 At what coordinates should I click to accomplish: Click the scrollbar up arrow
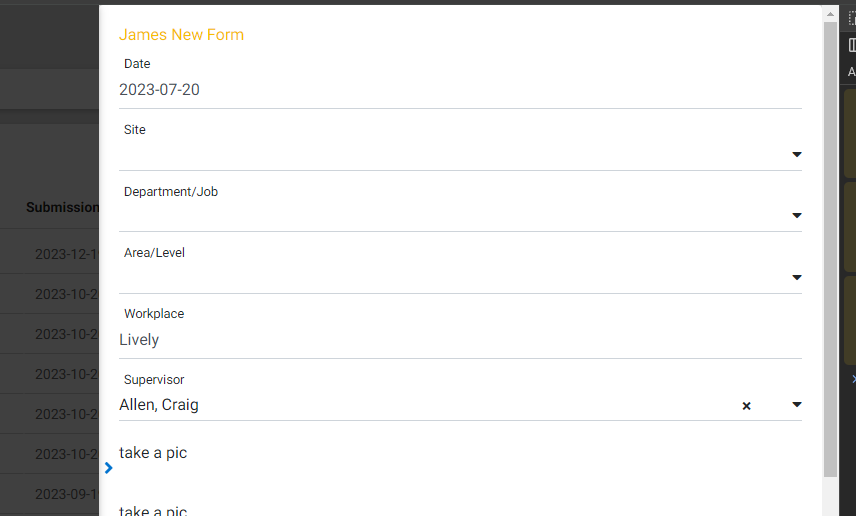[830, 14]
